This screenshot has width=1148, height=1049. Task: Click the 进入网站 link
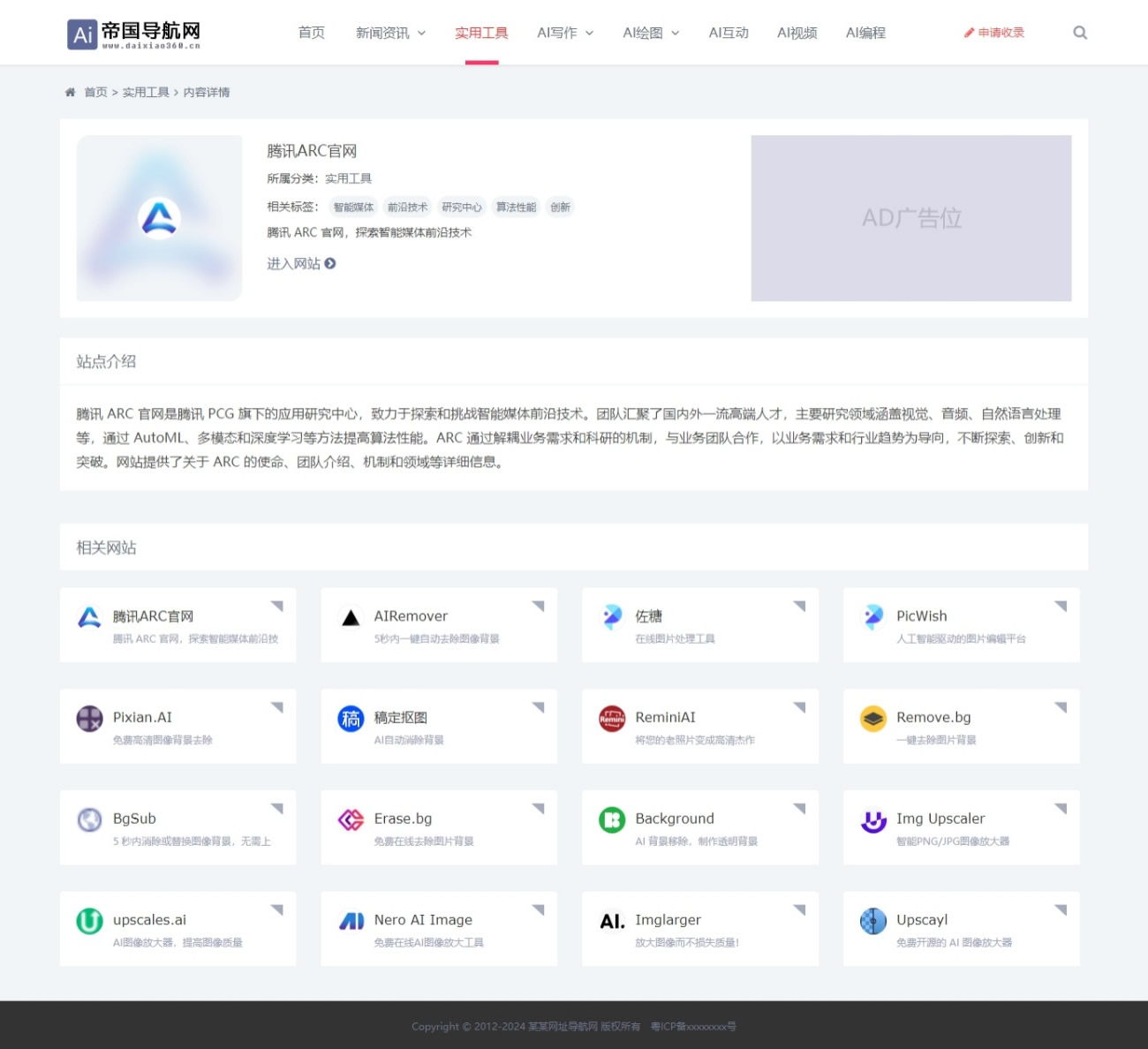(x=301, y=263)
